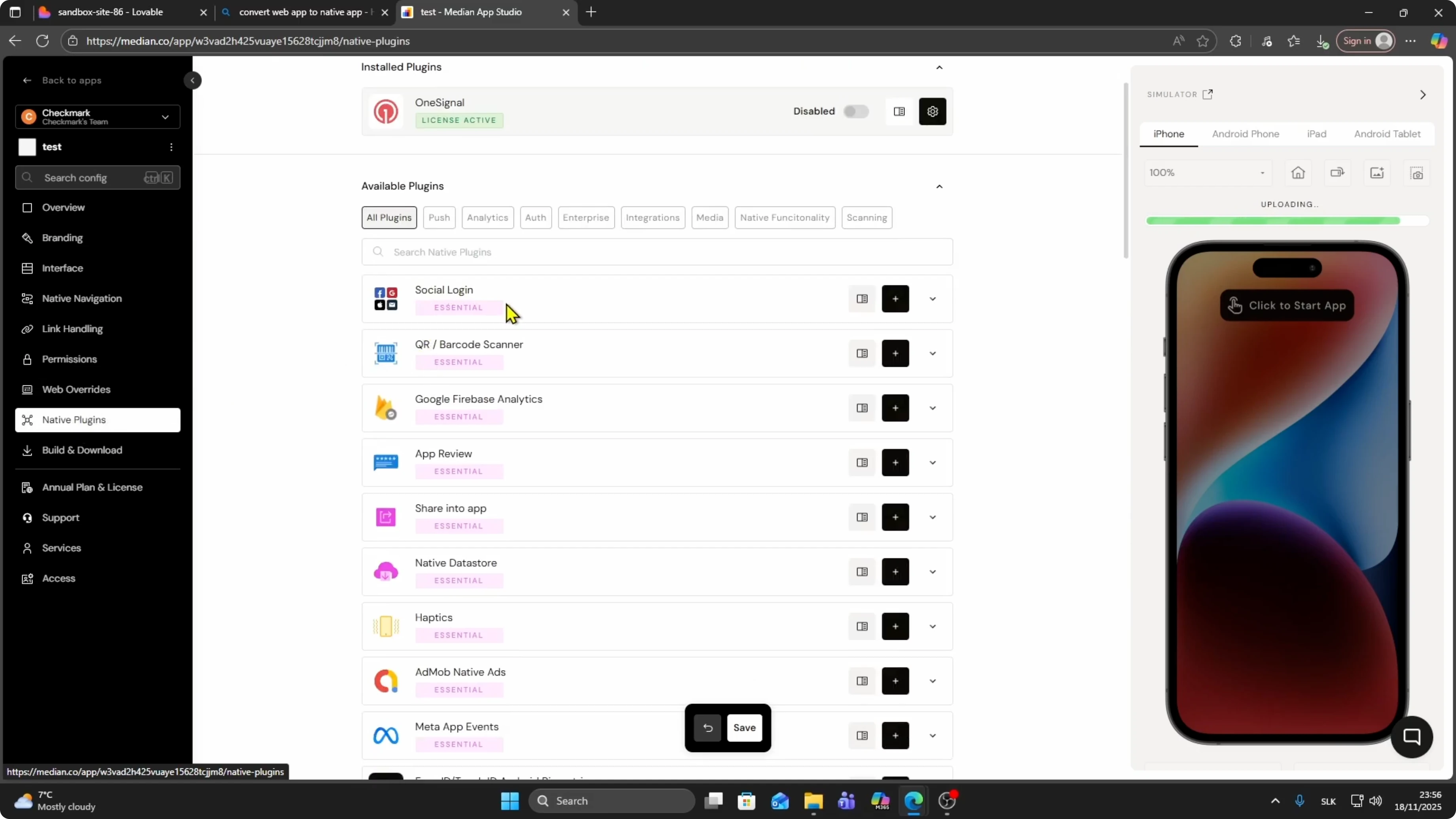Collapse sidebar with chevron button

pyautogui.click(x=192, y=80)
